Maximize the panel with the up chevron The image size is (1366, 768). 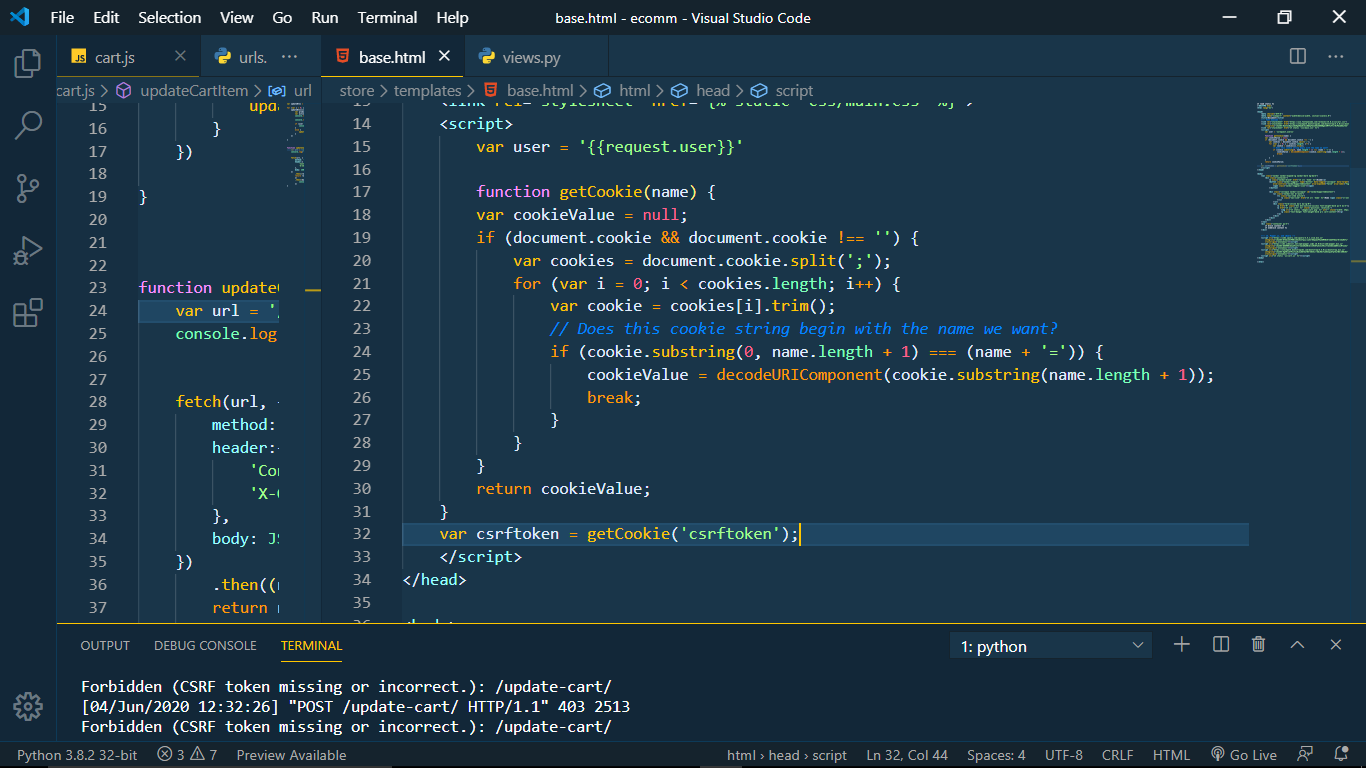(1298, 645)
